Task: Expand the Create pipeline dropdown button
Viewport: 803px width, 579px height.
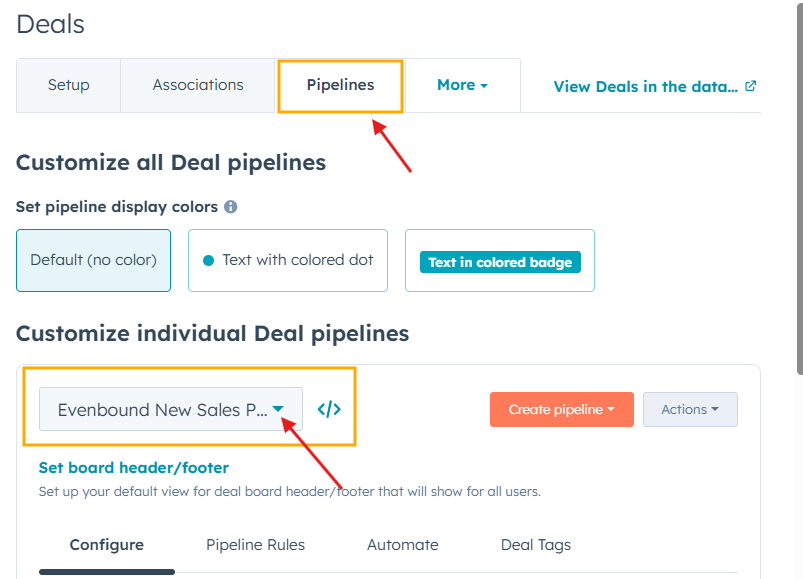Action: [561, 409]
